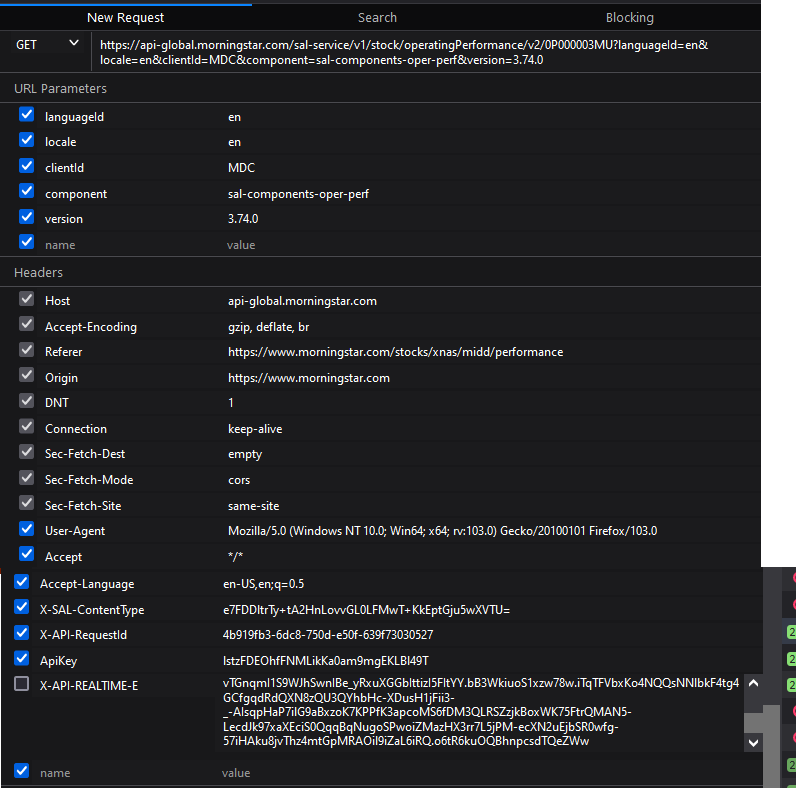Click the Referer header value field
The width and height of the screenshot is (806, 788).
pos(395,352)
